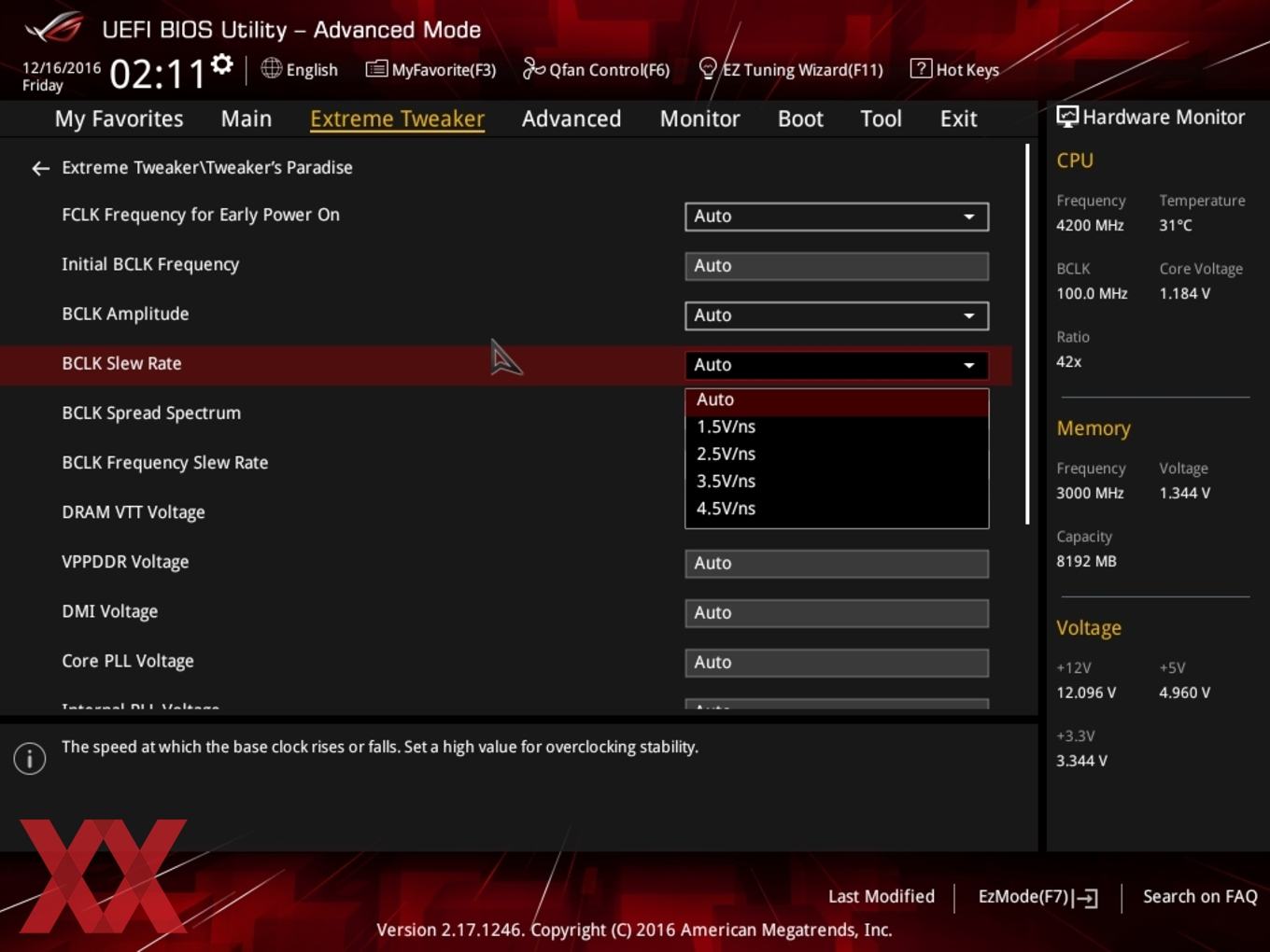Click the globe language icon
The width and height of the screenshot is (1270, 952).
click(271, 68)
